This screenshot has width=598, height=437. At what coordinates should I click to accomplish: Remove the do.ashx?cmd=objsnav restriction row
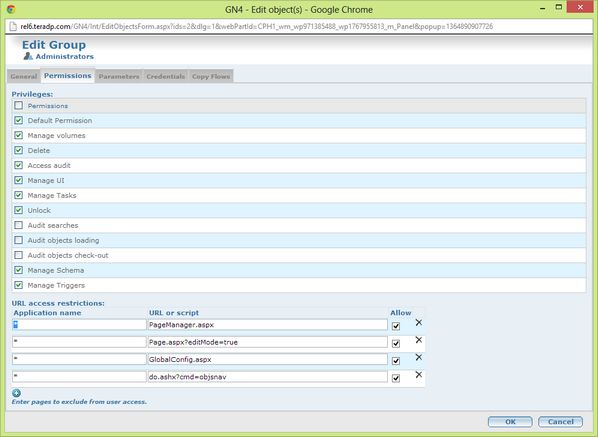tap(419, 374)
